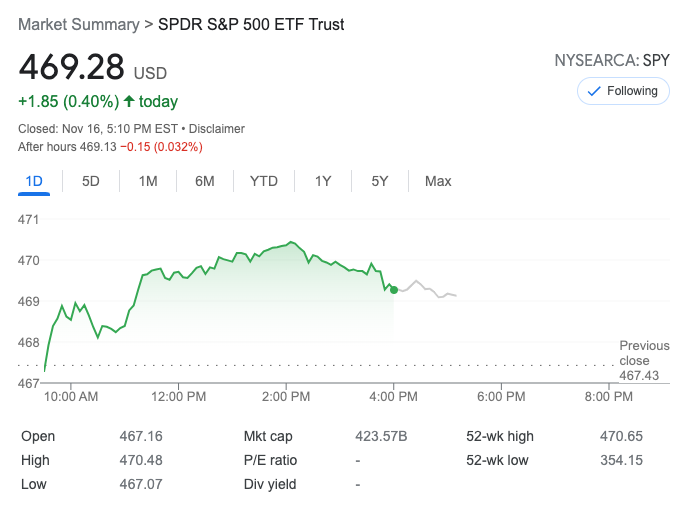The height and width of the screenshot is (506, 691).
Task: Click the Mkt cap value 423.57B
Action: click(x=381, y=436)
